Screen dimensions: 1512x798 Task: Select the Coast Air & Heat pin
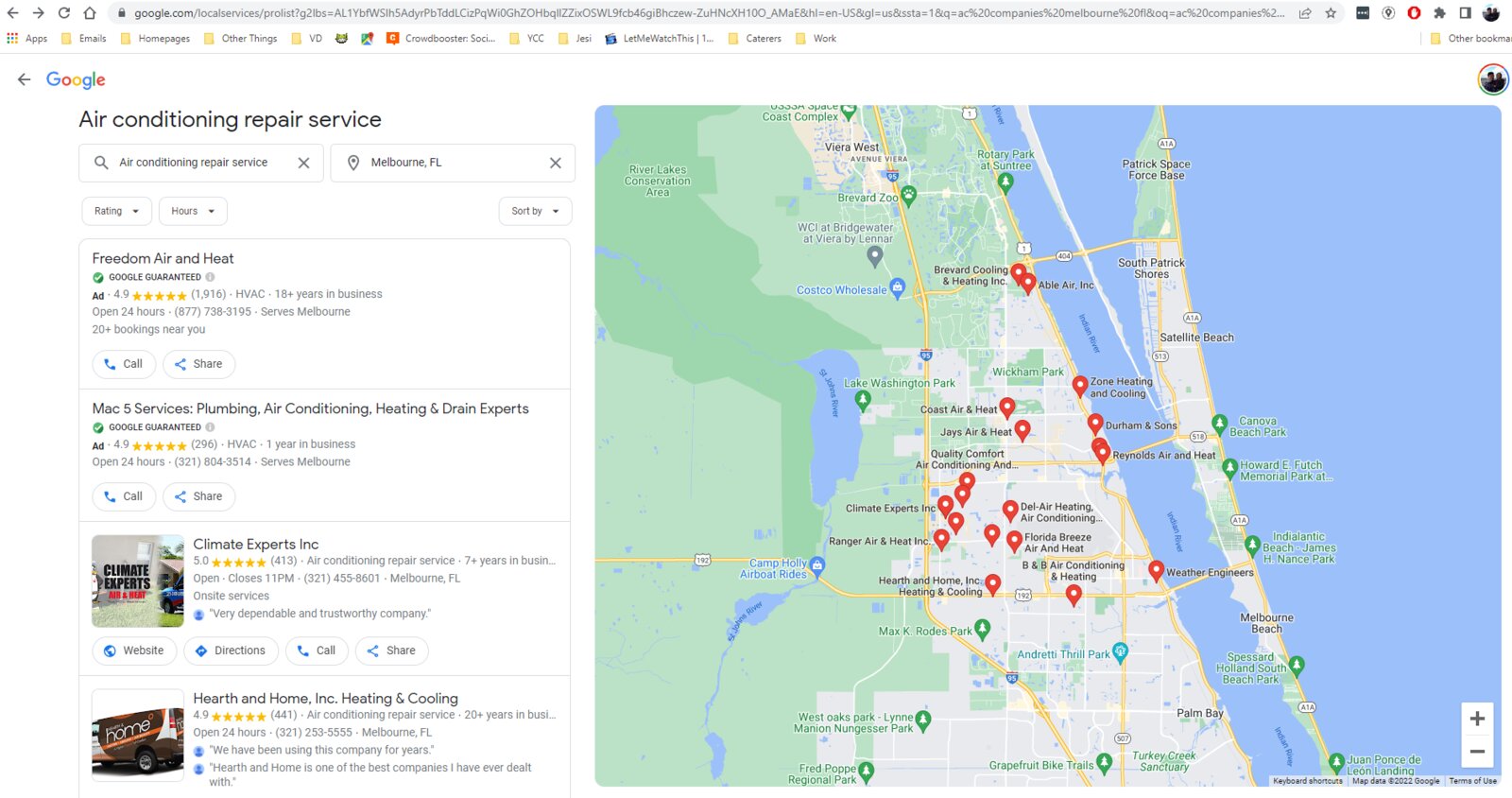pos(1007,408)
